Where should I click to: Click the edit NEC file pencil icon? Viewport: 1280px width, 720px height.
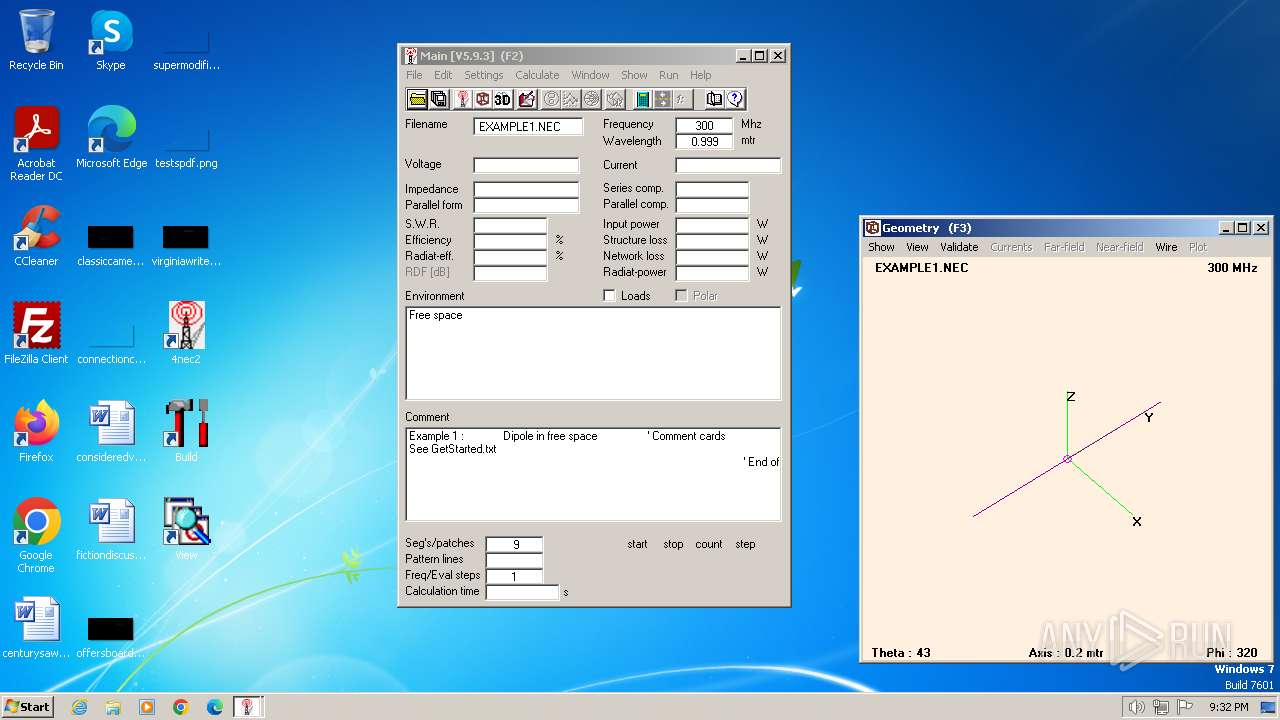(527, 99)
